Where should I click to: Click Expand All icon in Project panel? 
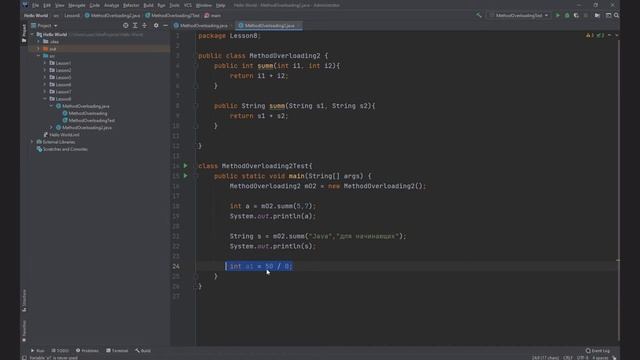click(x=135, y=25)
